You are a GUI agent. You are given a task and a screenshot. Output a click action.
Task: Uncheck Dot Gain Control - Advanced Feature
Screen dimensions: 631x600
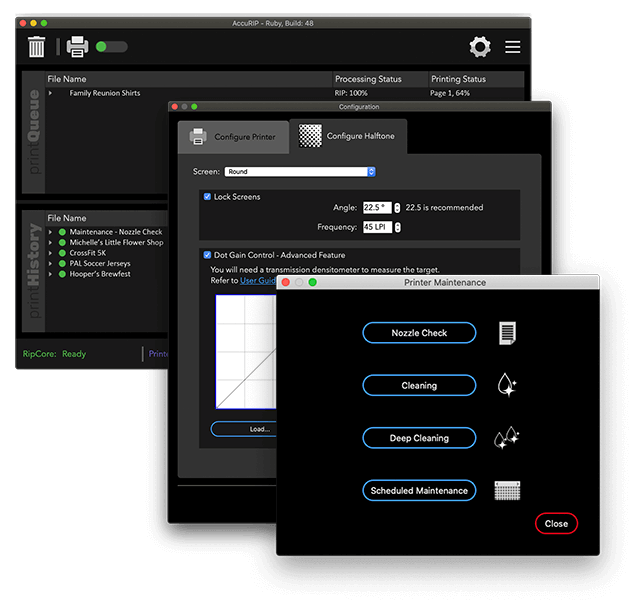(207, 255)
